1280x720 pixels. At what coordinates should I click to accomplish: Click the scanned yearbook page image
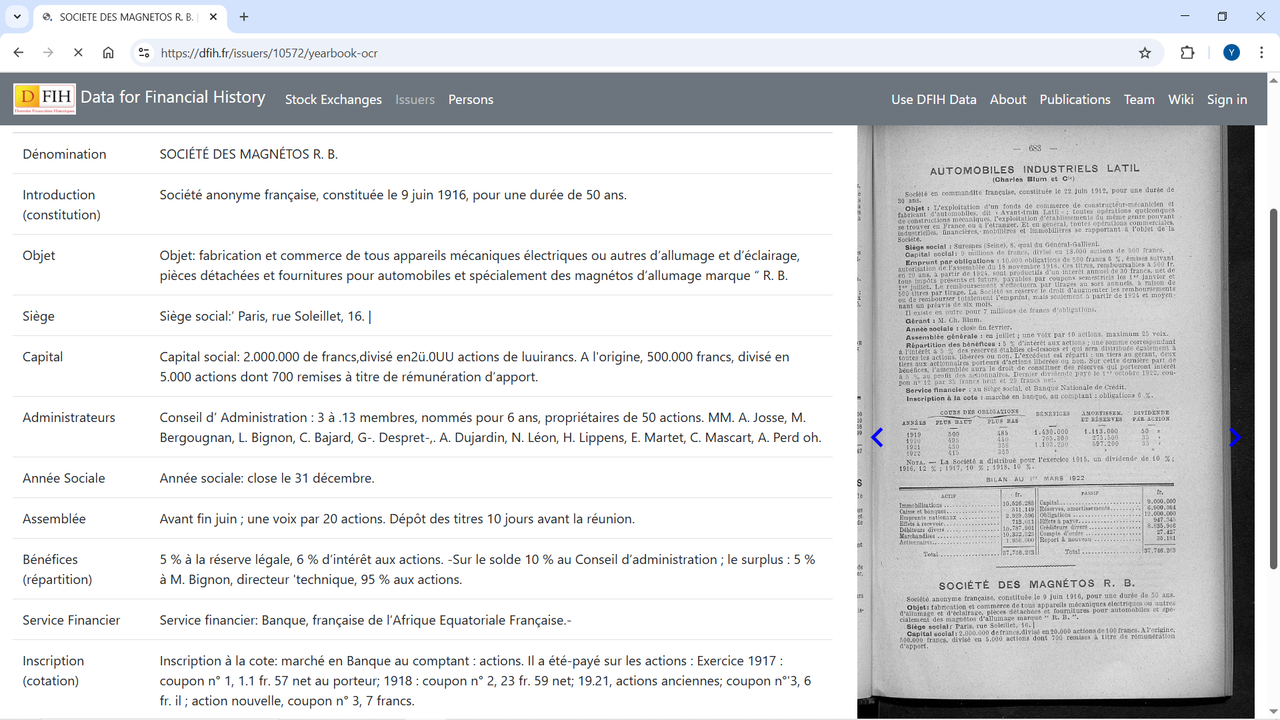pyautogui.click(x=1055, y=421)
